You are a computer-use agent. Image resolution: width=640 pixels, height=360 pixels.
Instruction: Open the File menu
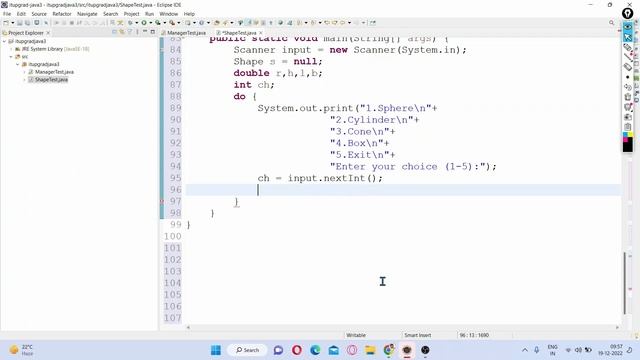point(7,14)
